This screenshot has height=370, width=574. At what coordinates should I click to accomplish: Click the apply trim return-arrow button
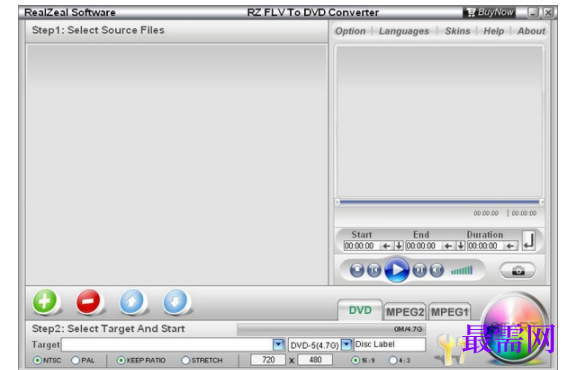click(529, 240)
